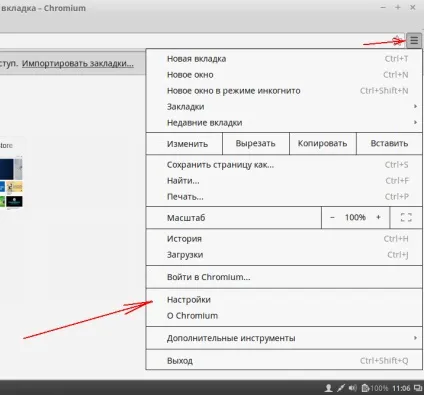The height and width of the screenshot is (395, 424).
Task: Minimize the Chromium window
Action: click(383, 7)
